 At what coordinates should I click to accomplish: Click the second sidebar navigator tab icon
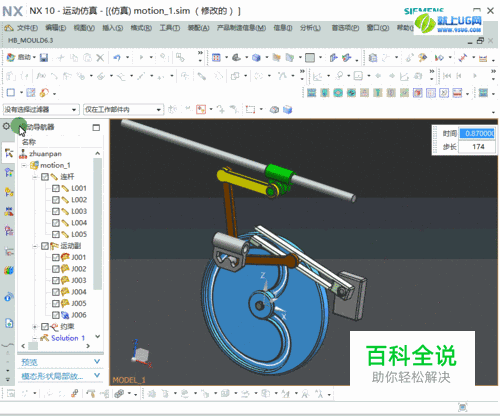9,172
